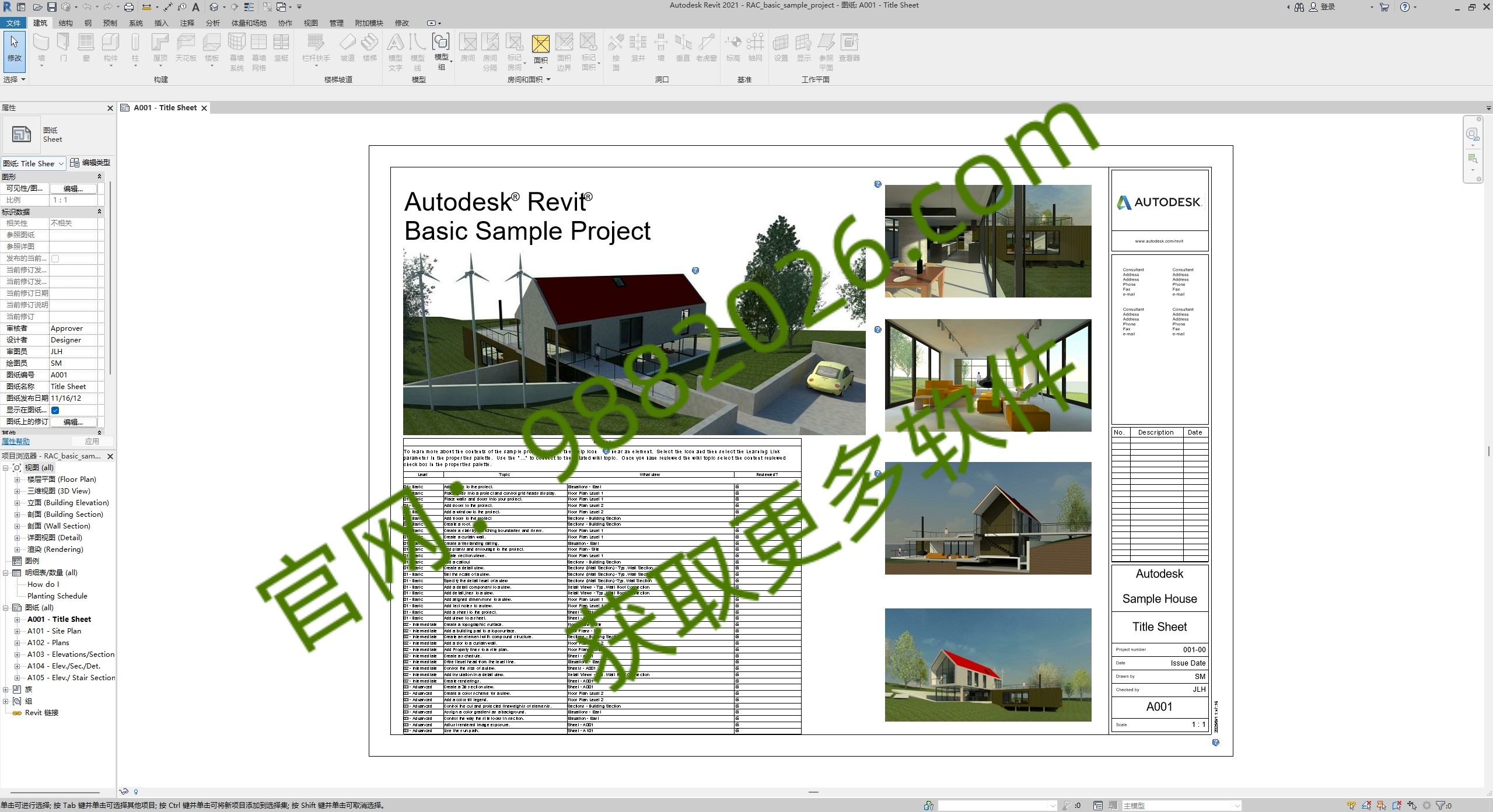Click the 图纸 Sheet type thumbnail in properties
Image resolution: width=1493 pixels, height=812 pixels.
click(22, 134)
